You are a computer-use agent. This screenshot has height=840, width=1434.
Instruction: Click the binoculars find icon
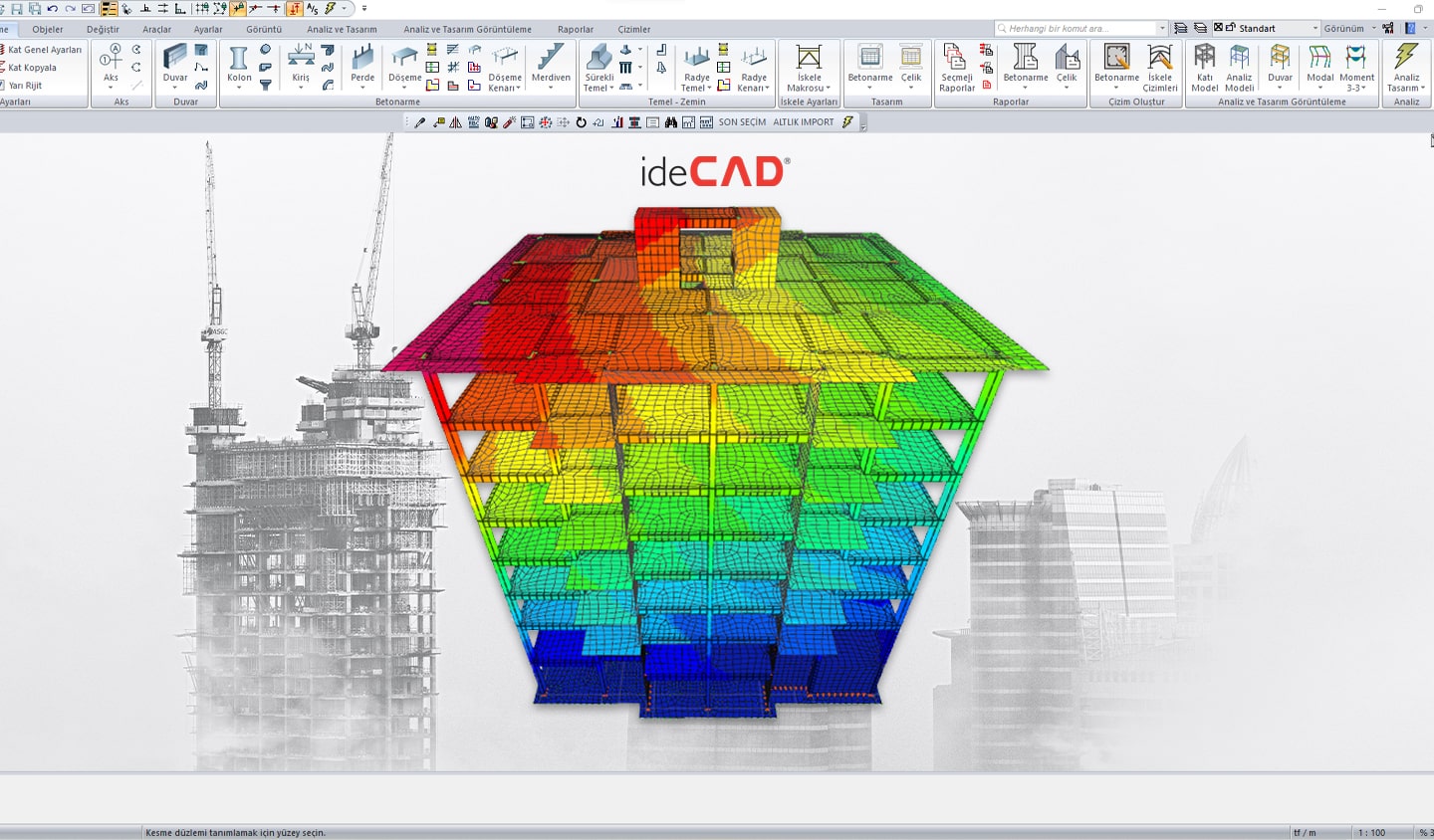point(671,122)
